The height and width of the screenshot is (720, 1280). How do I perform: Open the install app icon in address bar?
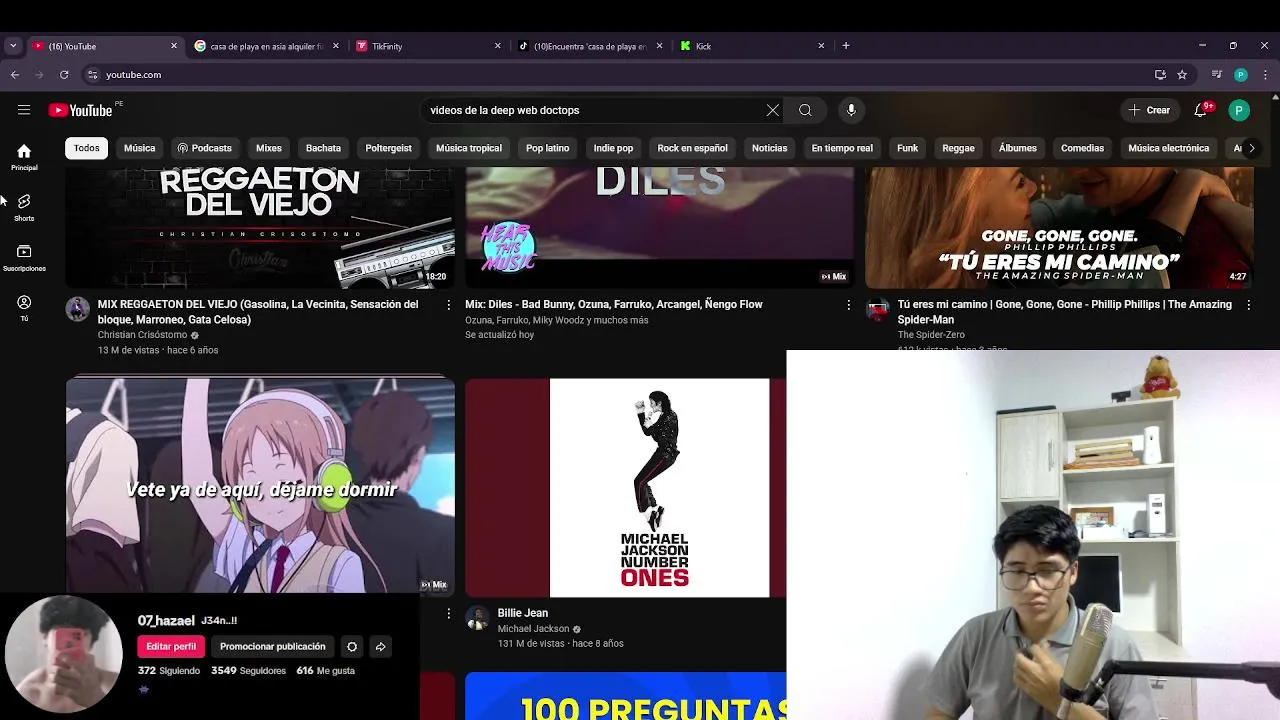pos(1160,74)
